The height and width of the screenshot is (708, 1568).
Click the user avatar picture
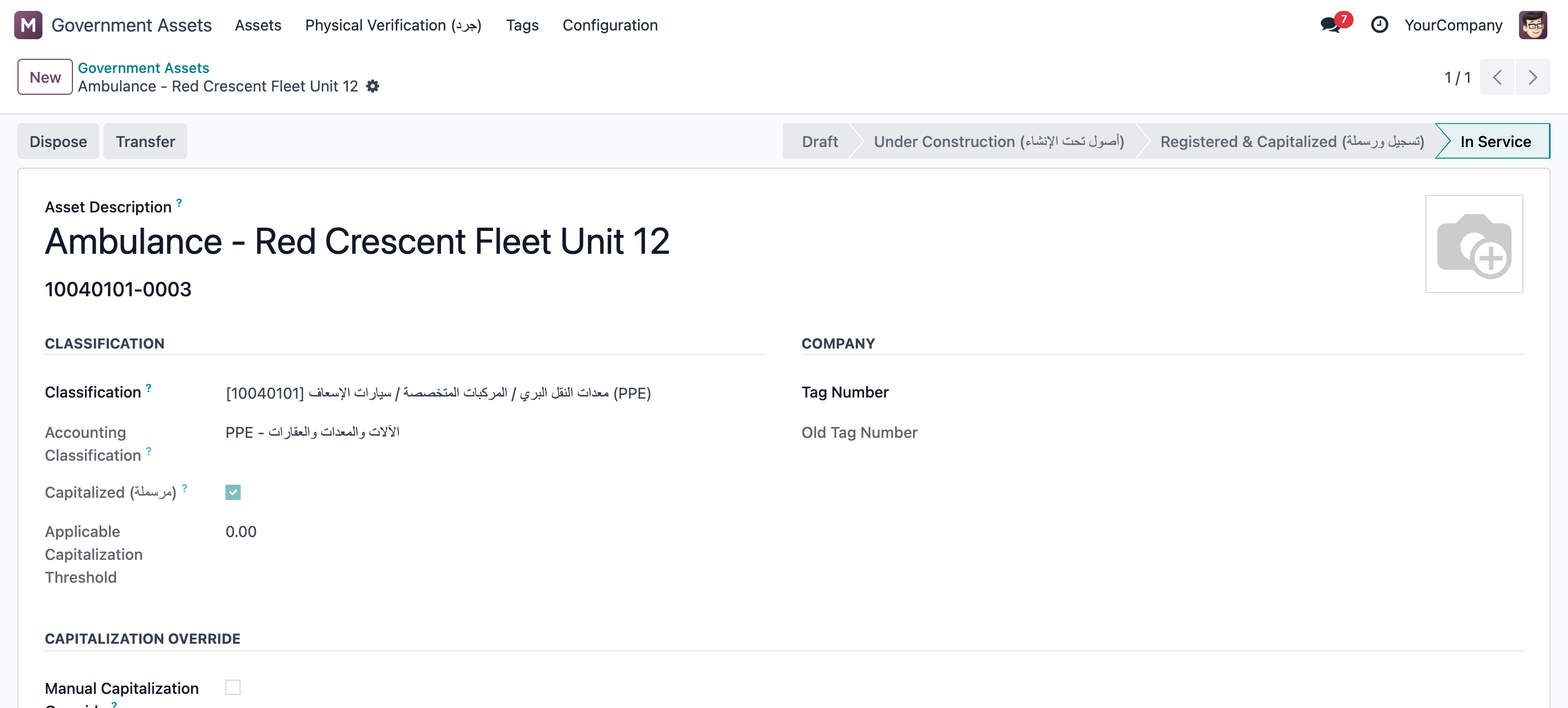pos(1532,25)
